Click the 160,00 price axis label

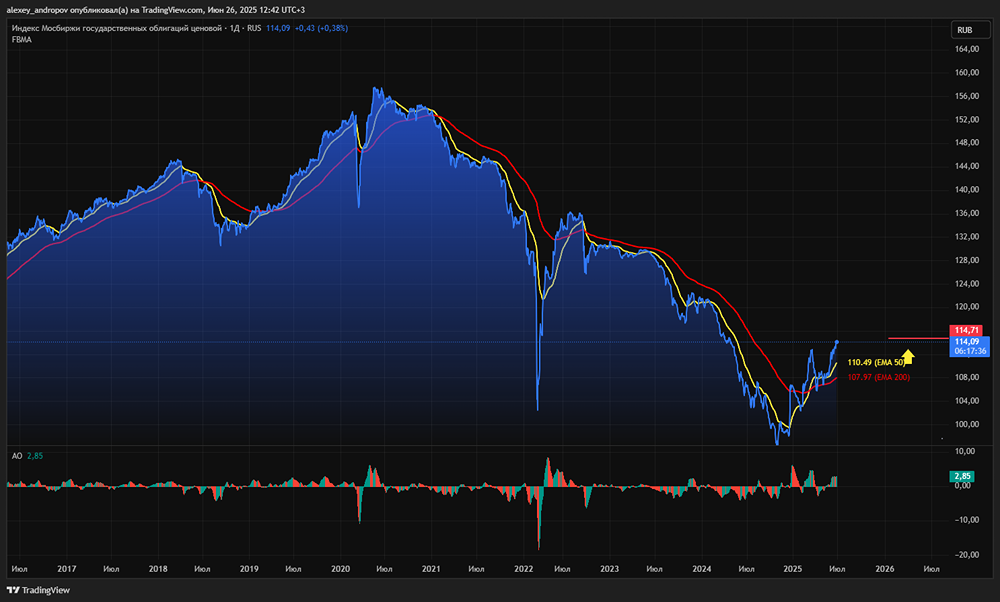pyautogui.click(x=966, y=73)
